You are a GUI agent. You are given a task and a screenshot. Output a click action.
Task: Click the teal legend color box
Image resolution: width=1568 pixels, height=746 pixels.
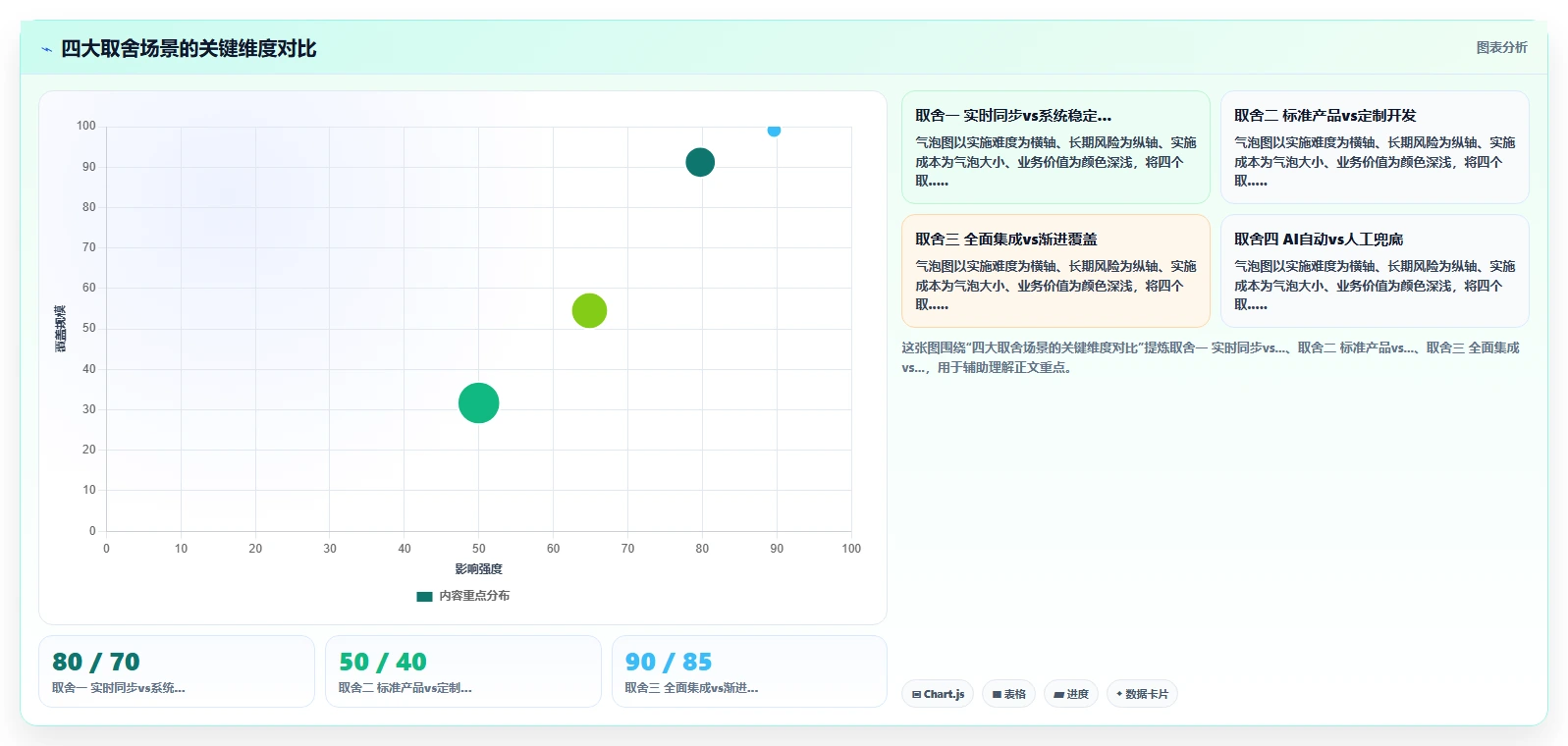[424, 596]
